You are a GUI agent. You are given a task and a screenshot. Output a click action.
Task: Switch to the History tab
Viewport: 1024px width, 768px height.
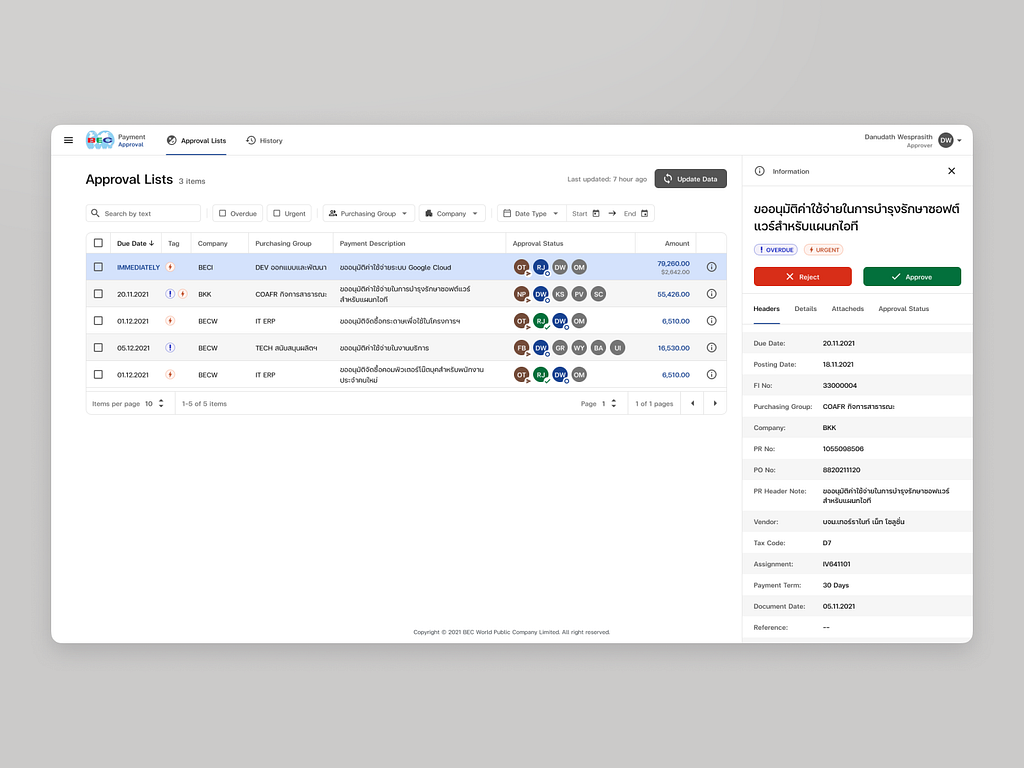pos(264,140)
